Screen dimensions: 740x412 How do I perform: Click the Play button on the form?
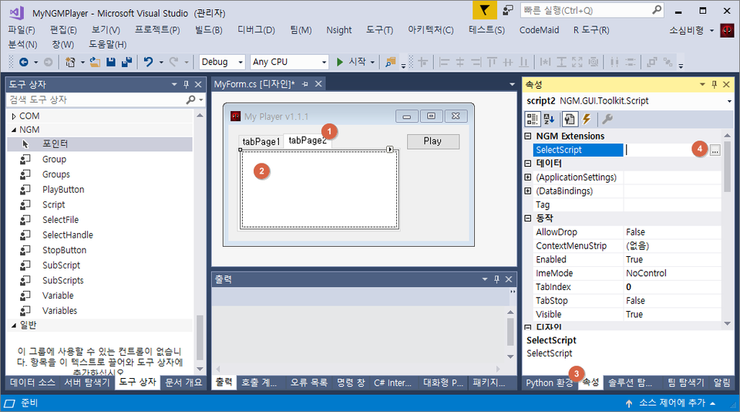[433, 142]
